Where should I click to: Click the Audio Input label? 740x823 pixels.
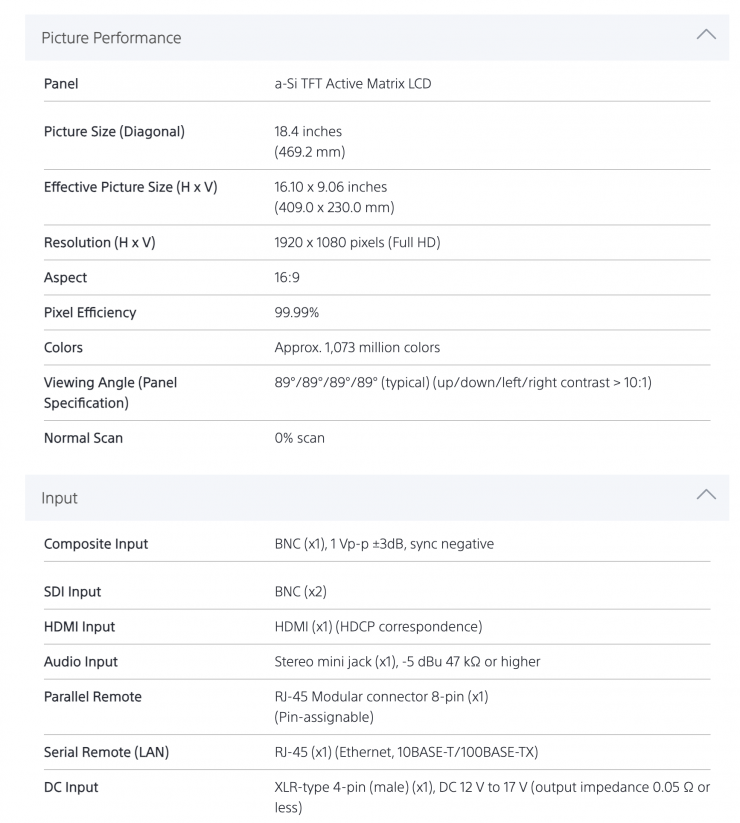81,662
